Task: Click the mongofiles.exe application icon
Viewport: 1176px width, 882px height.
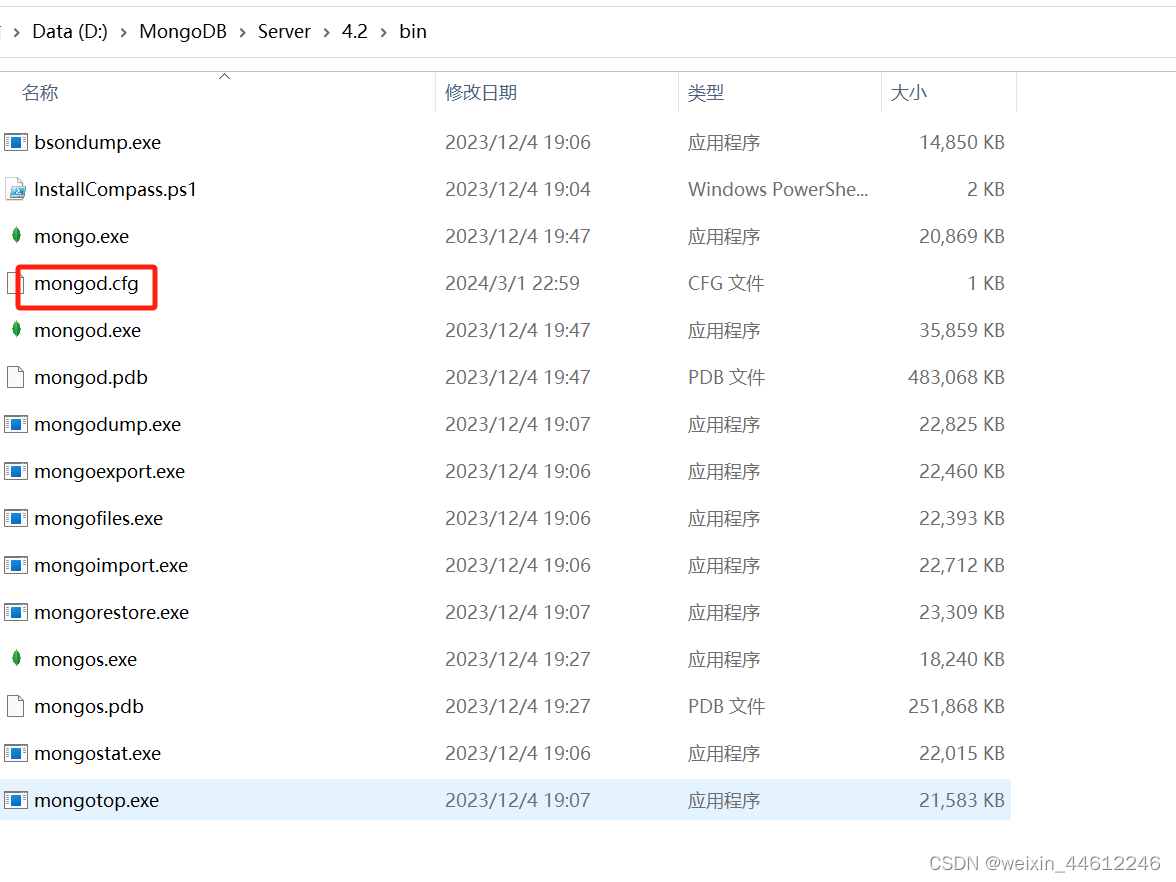Action: tap(16, 518)
